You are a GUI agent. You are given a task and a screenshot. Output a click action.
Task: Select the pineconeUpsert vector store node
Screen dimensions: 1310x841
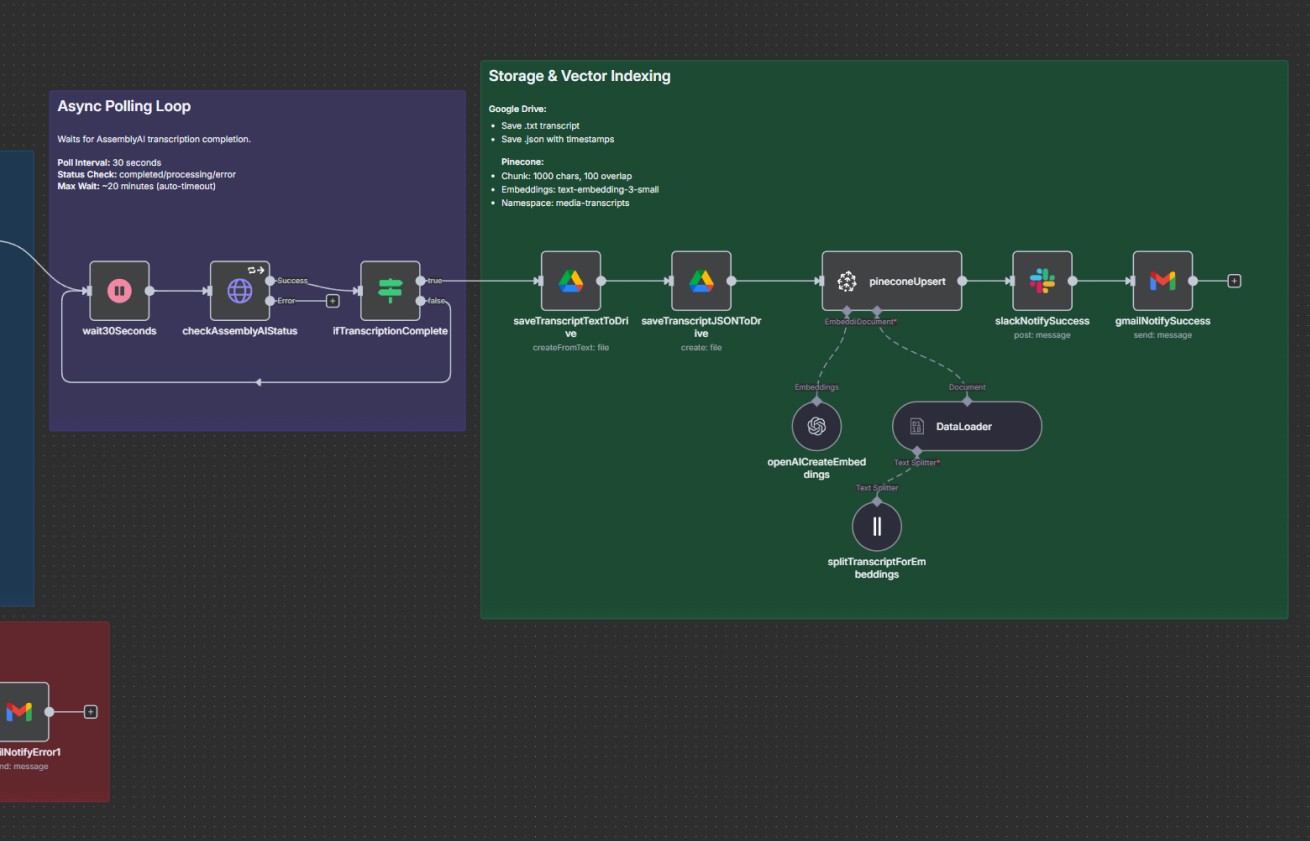(x=892, y=281)
